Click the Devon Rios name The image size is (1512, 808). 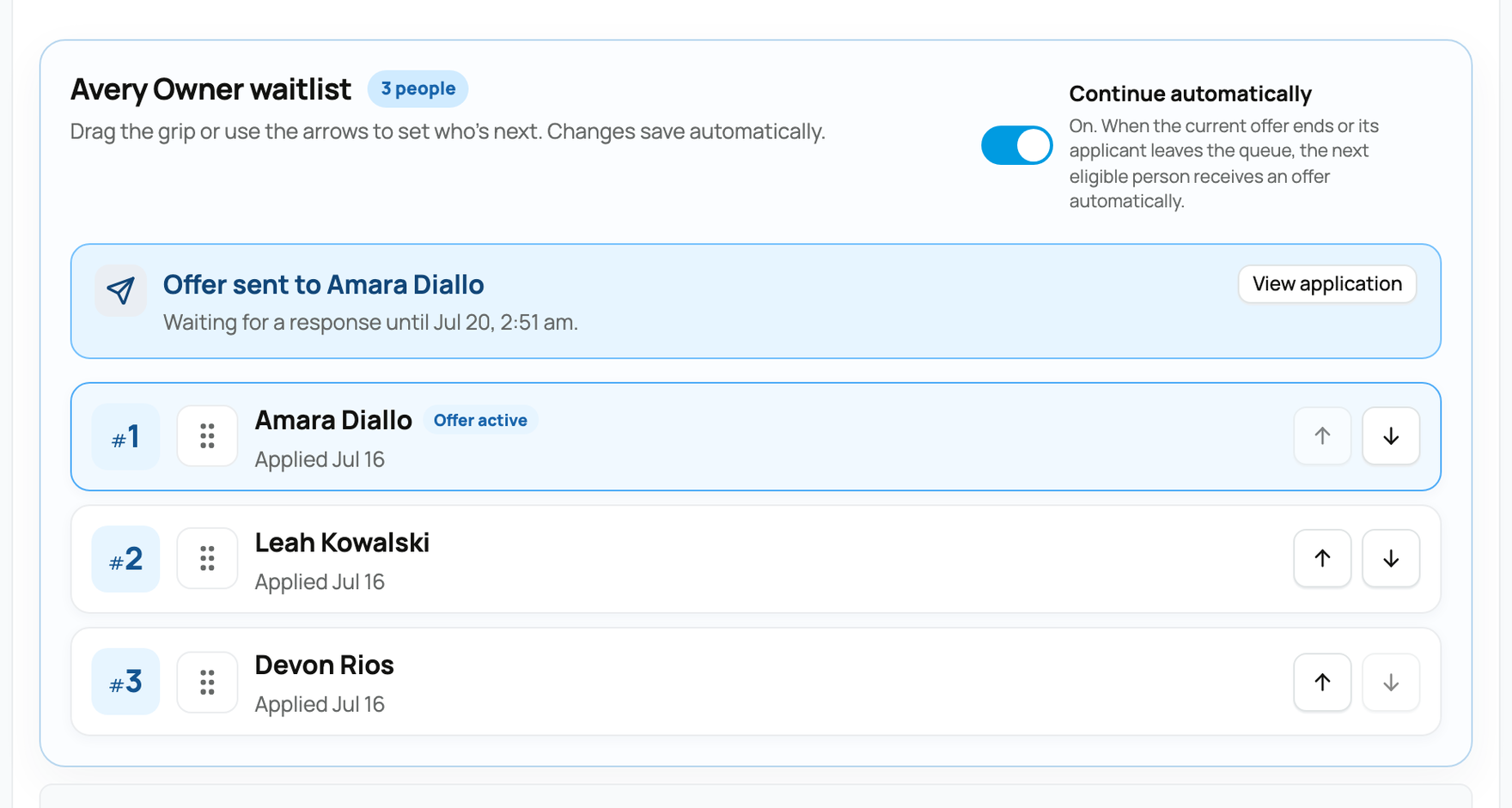(x=324, y=665)
